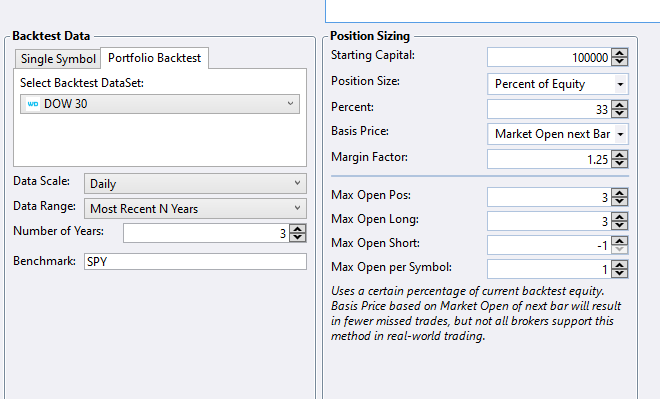The height and width of the screenshot is (399, 660).
Task: Increase Max Open Short with up arrow
Action: [620, 241]
